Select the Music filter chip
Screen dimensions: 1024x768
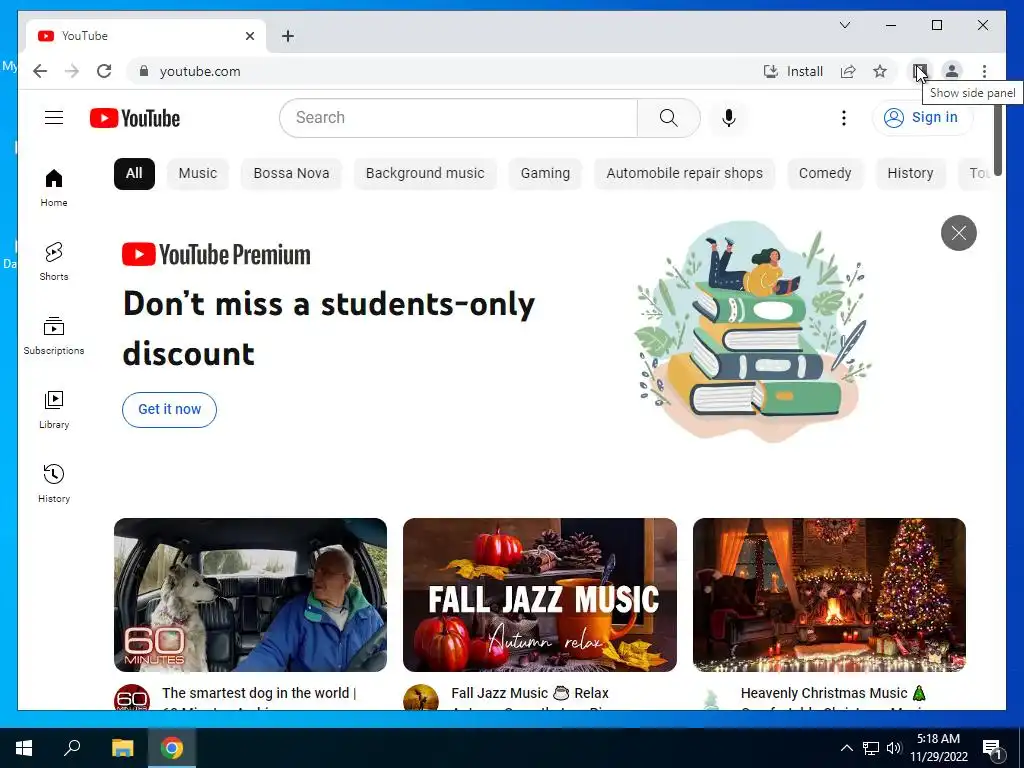click(197, 174)
